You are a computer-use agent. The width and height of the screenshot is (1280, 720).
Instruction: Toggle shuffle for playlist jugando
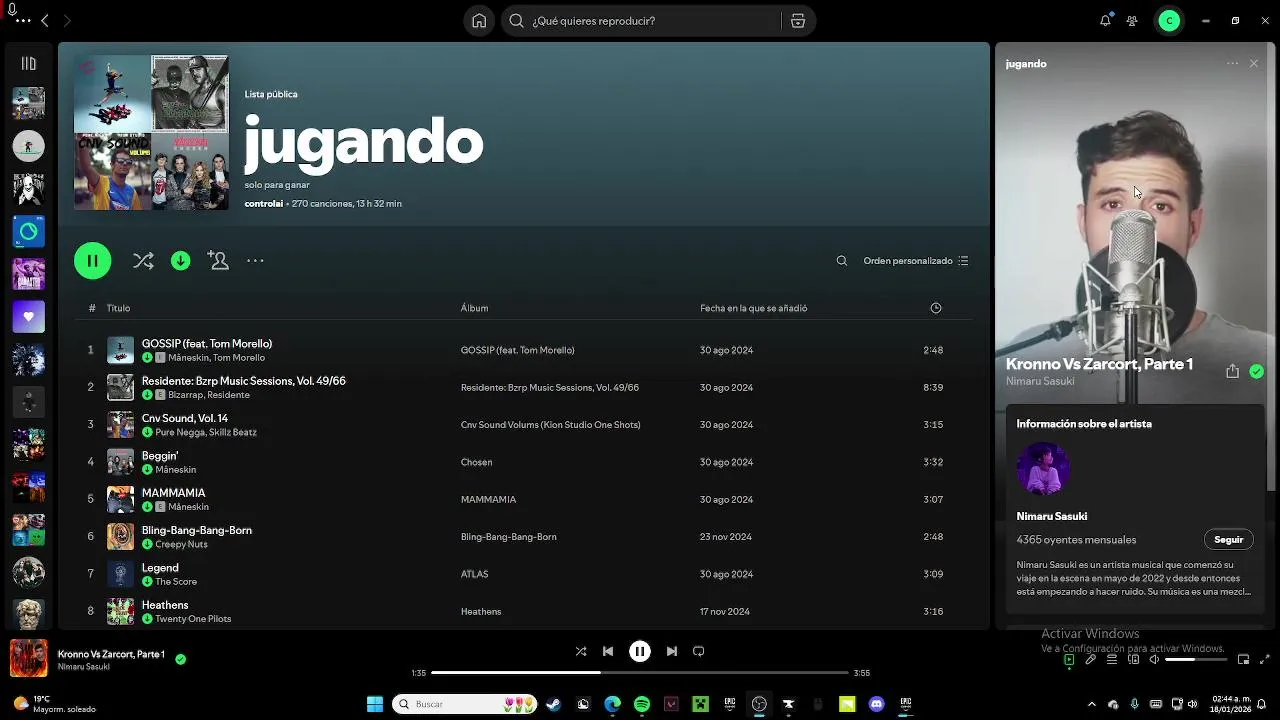[x=143, y=261]
